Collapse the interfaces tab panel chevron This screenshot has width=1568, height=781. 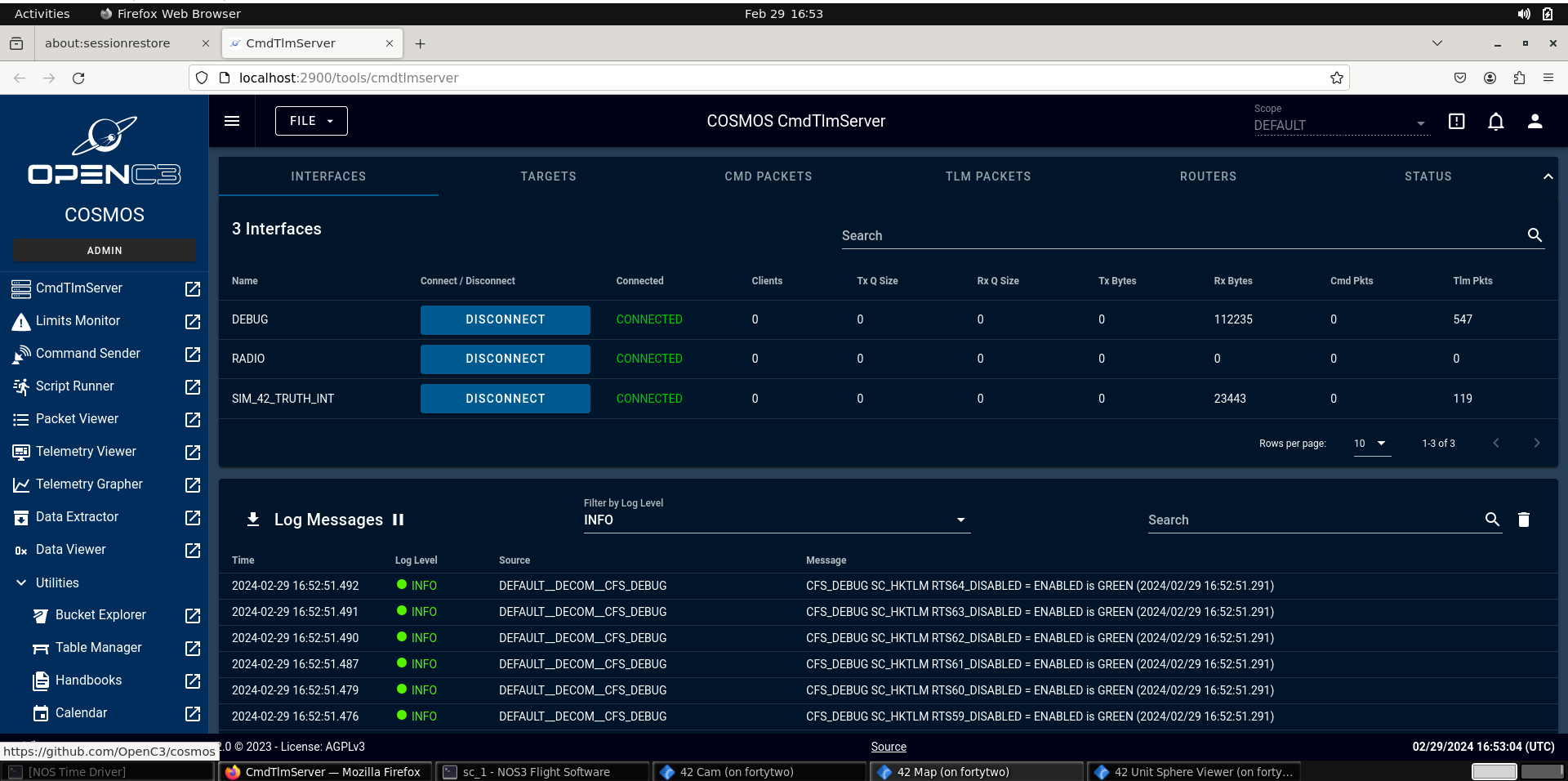[1548, 176]
